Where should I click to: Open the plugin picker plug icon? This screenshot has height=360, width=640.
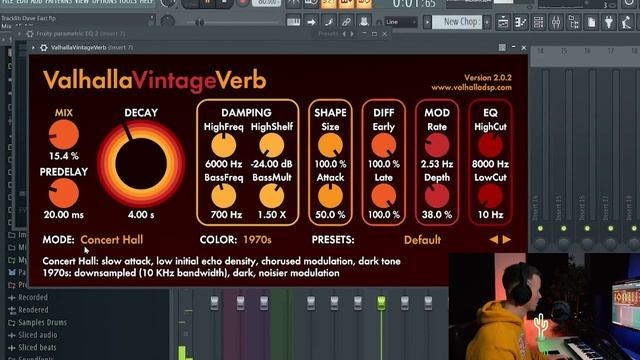[609, 22]
